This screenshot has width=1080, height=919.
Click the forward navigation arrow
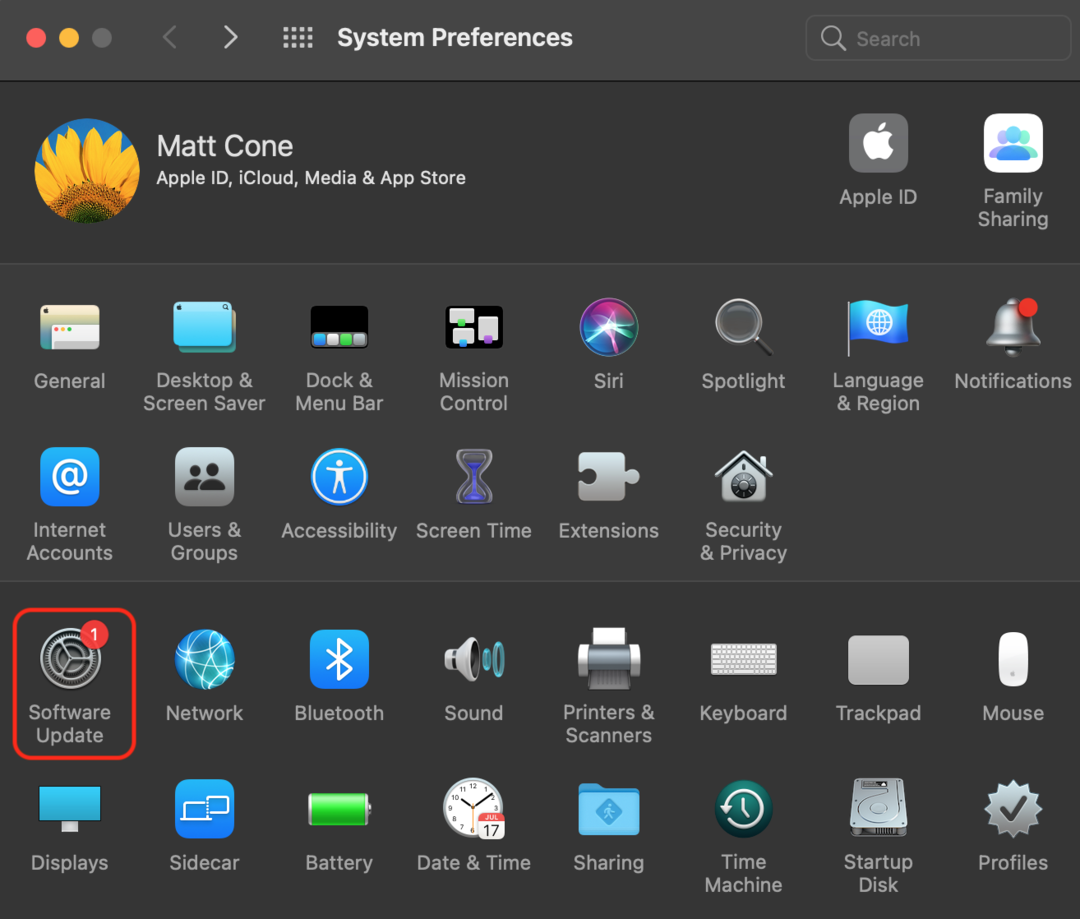point(231,37)
